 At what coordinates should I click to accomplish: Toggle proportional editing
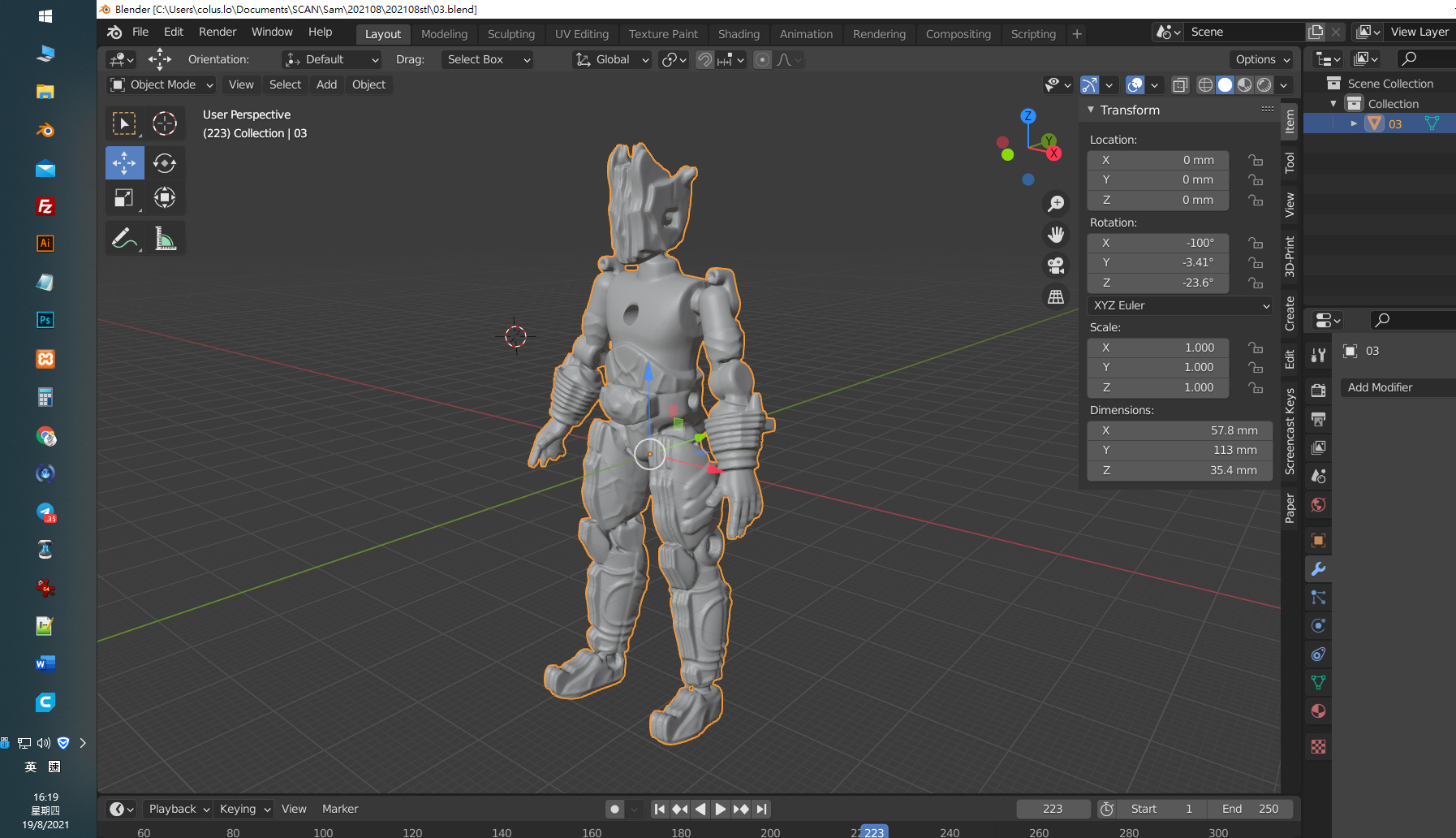[x=762, y=60]
